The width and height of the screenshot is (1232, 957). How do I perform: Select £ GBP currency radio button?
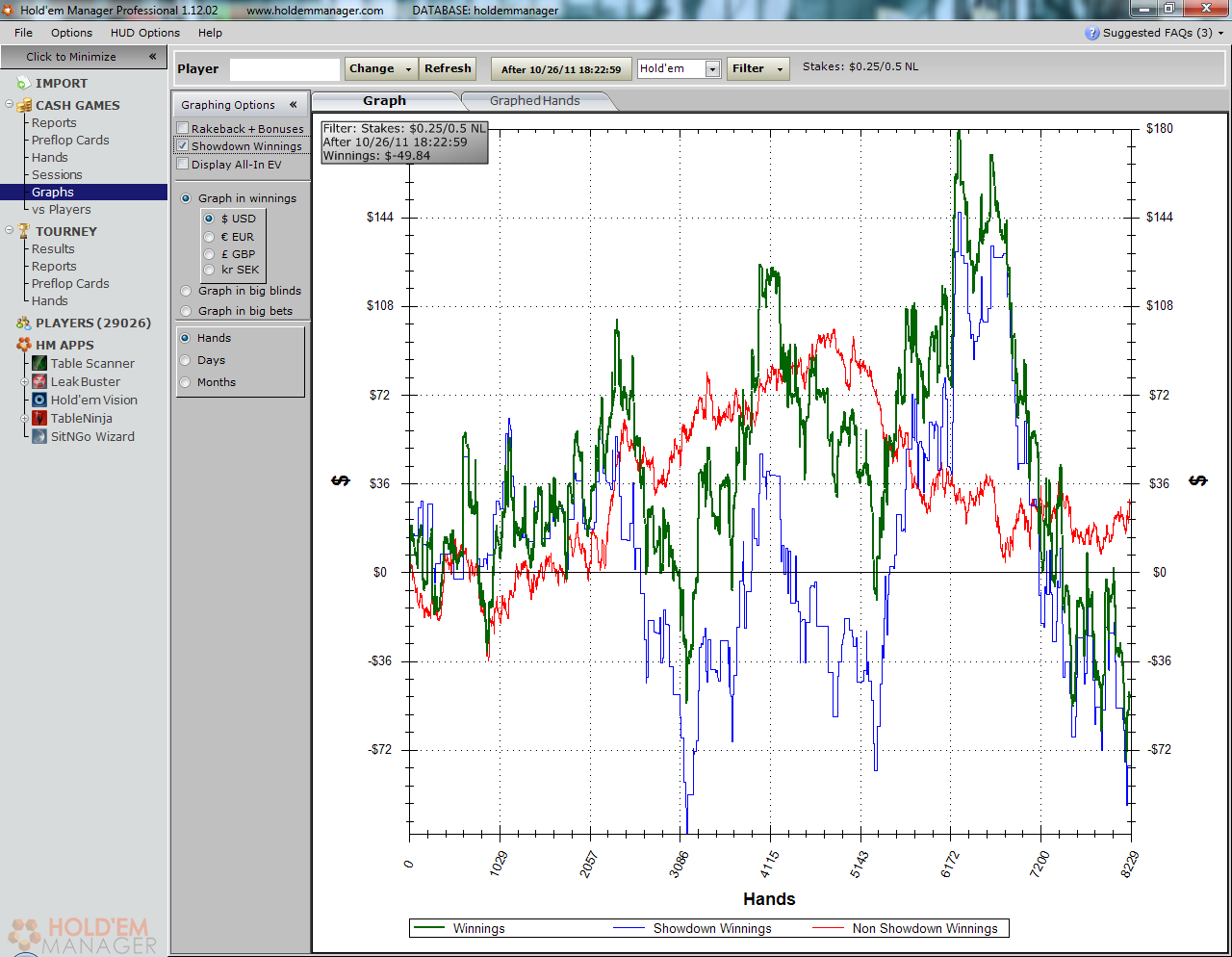[x=209, y=254]
